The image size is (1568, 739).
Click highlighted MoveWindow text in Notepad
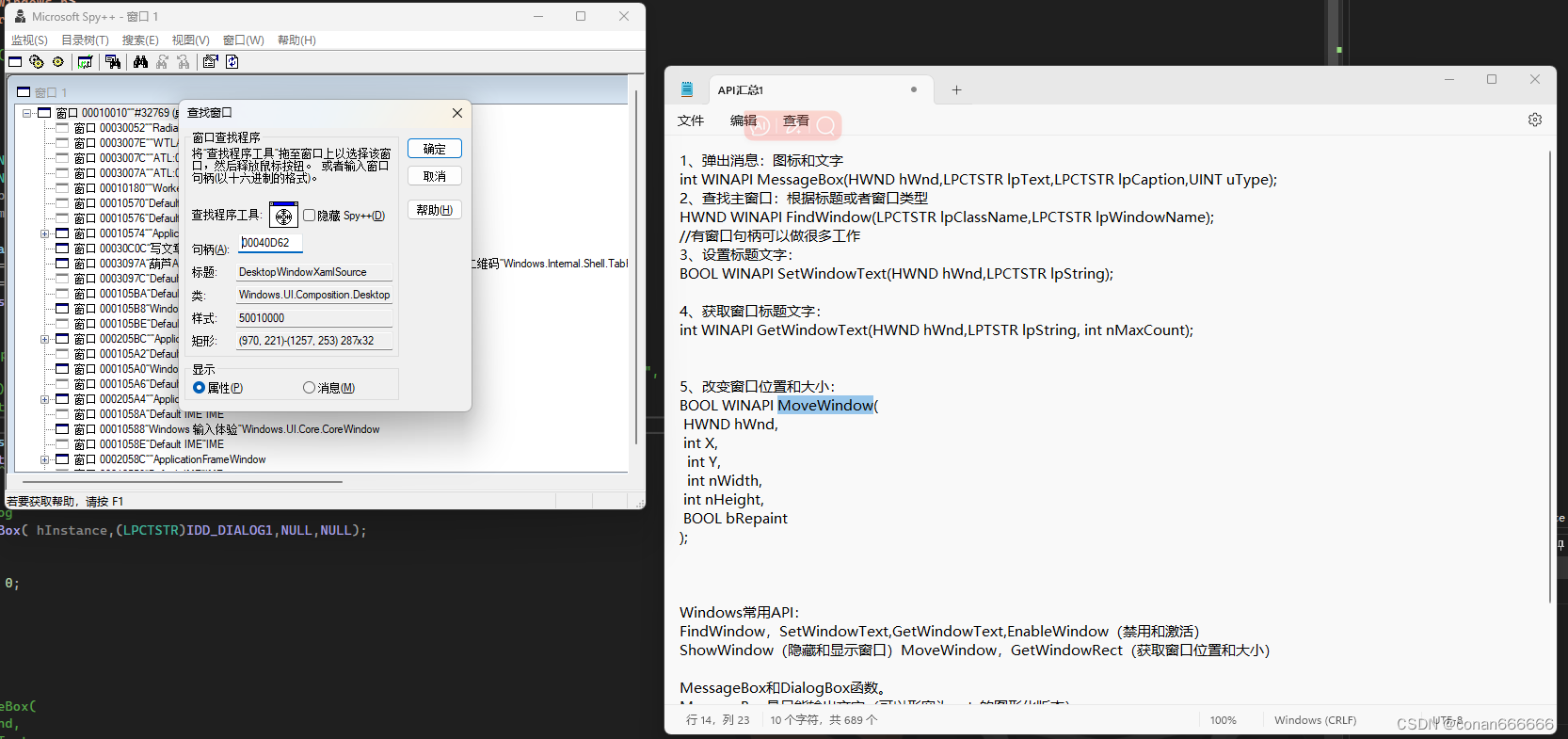click(x=825, y=406)
